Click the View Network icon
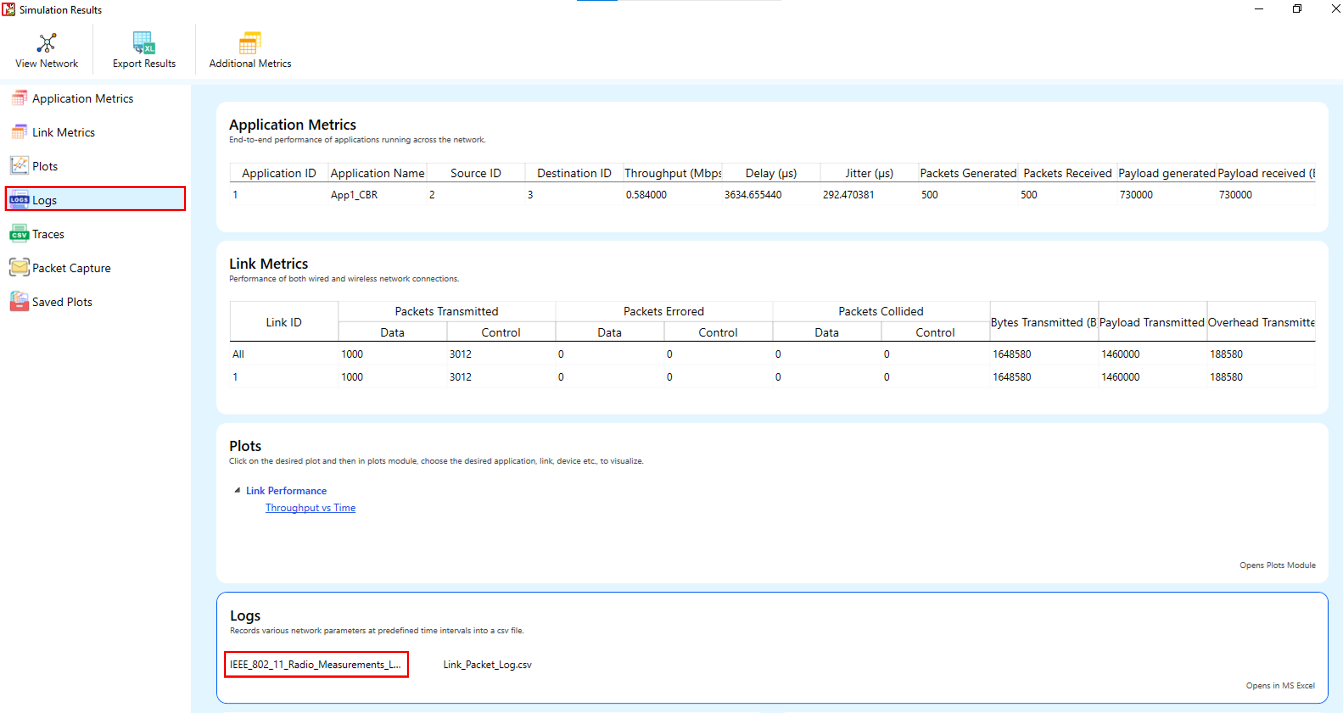The width and height of the screenshot is (1343, 713). pyautogui.click(x=46, y=43)
